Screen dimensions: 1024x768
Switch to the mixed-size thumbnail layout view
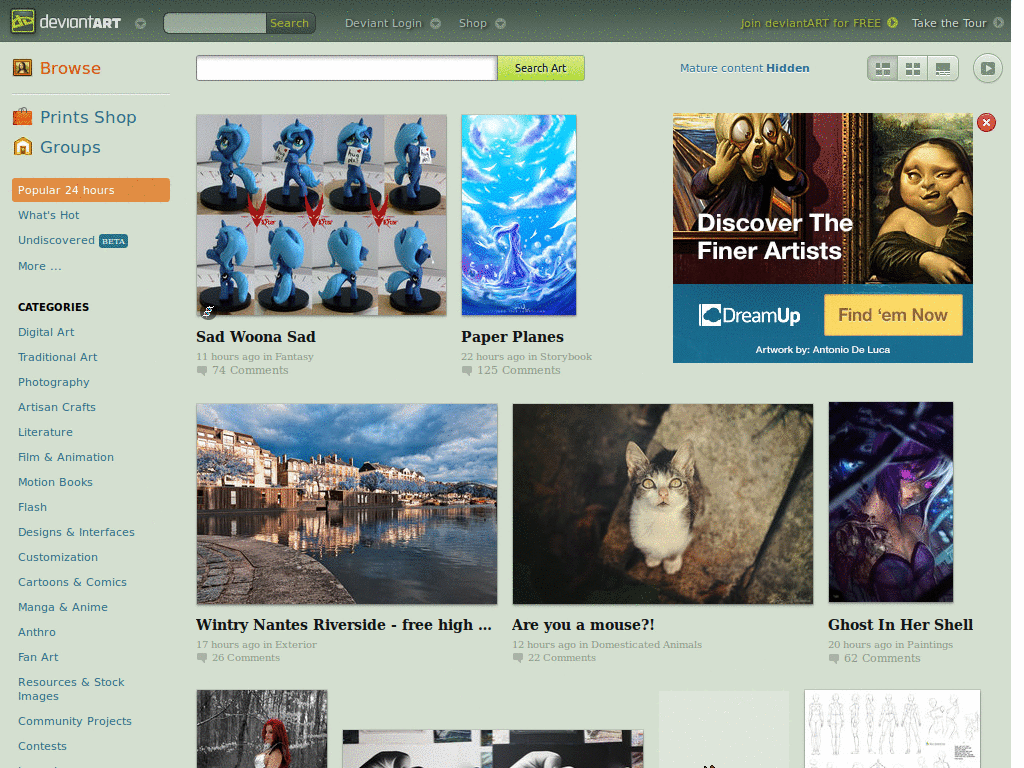882,69
